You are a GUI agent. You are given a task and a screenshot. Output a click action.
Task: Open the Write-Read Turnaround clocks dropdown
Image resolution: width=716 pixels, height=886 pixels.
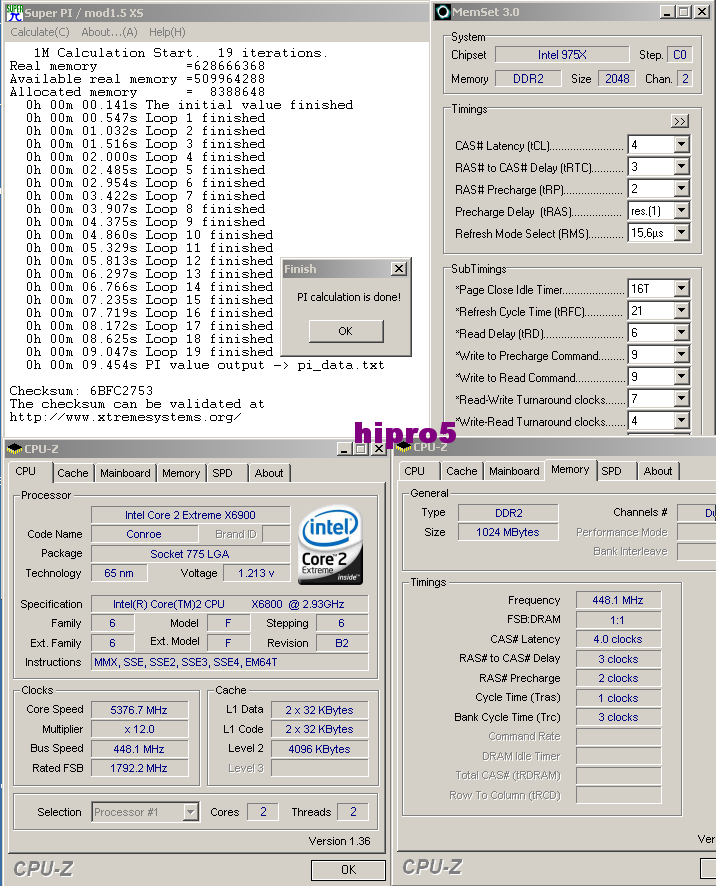[x=682, y=421]
